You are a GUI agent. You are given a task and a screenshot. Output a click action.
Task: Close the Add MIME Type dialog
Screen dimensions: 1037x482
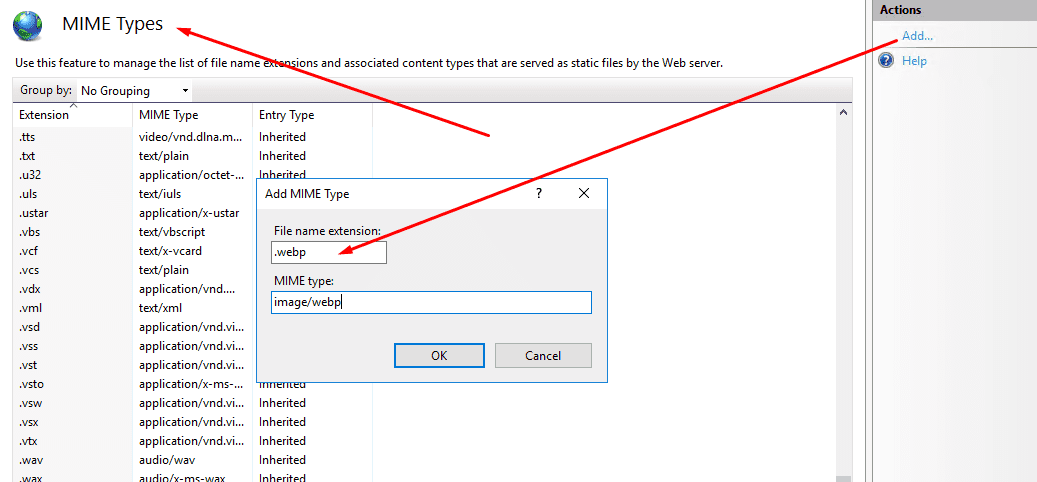pyautogui.click(x=583, y=194)
